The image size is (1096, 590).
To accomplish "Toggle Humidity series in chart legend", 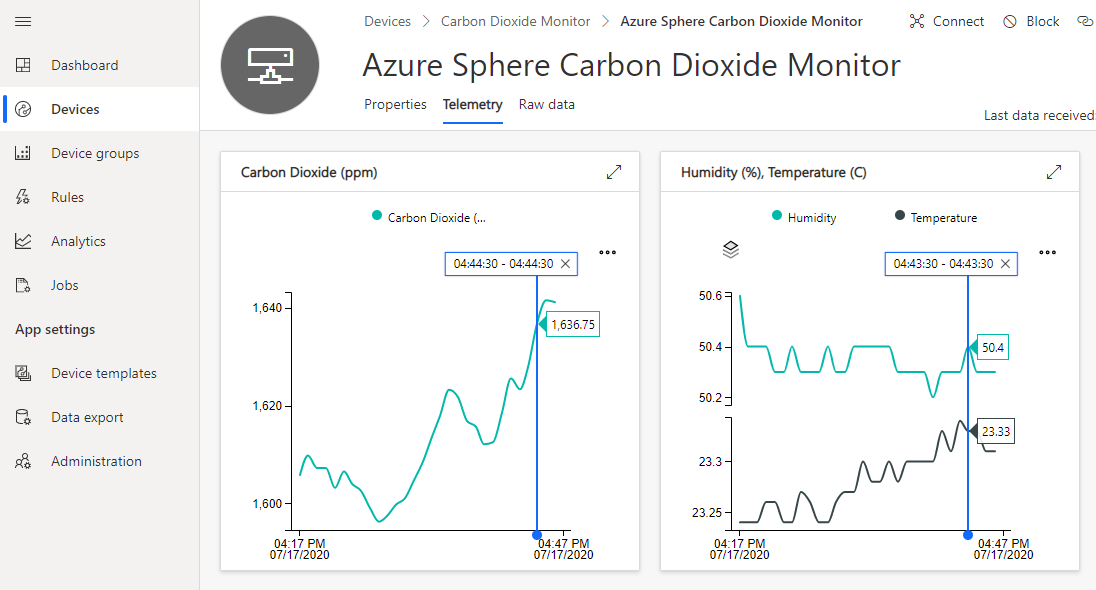I will 804,217.
